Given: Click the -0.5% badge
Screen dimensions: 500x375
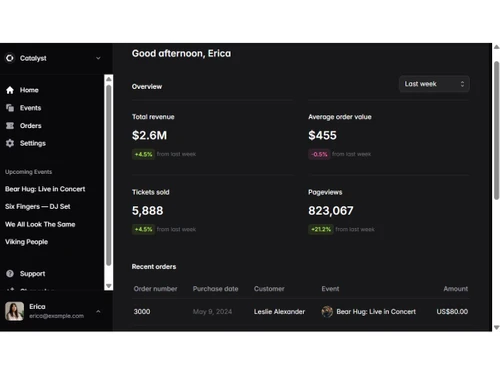Looking at the screenshot, I should pos(319,154).
